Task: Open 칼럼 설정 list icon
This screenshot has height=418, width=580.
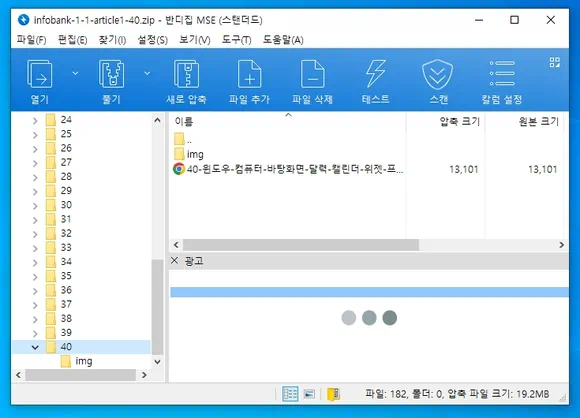Action: click(x=502, y=73)
